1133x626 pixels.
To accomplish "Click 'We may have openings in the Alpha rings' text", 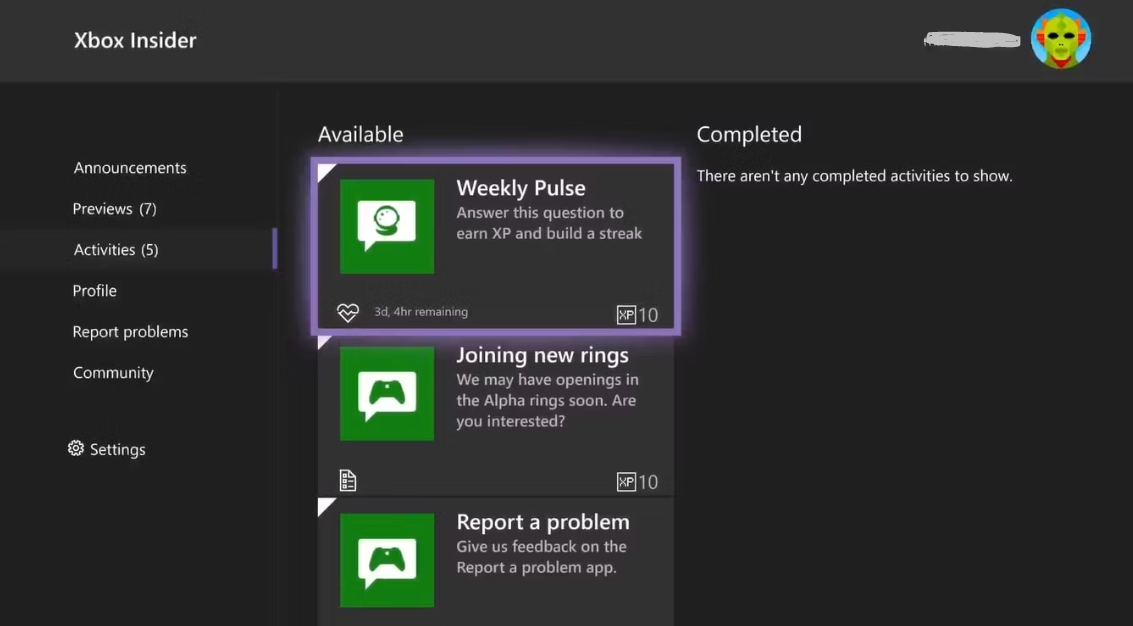I will pyautogui.click(x=548, y=400).
